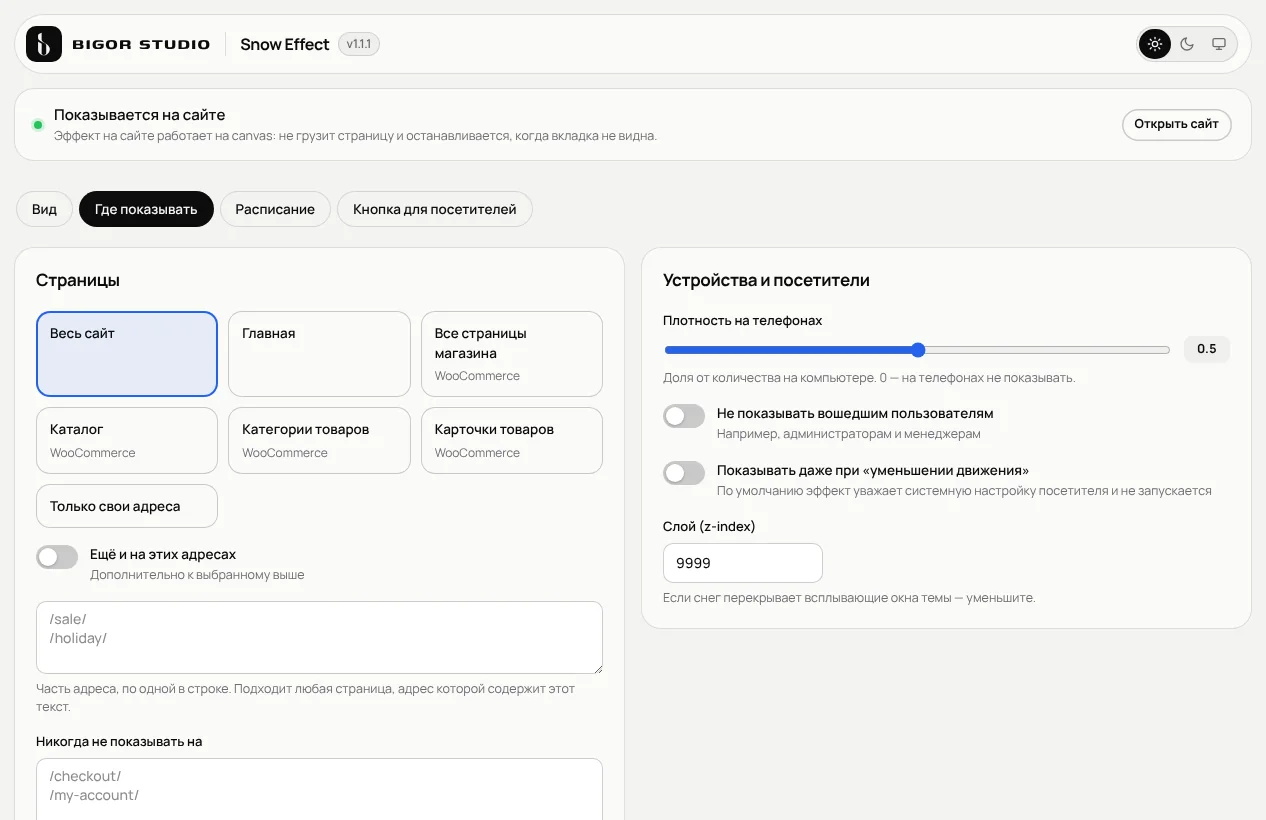Viewport: 1266px width, 820px height.
Task: Click the "Snow Effect" title
Action: click(285, 44)
